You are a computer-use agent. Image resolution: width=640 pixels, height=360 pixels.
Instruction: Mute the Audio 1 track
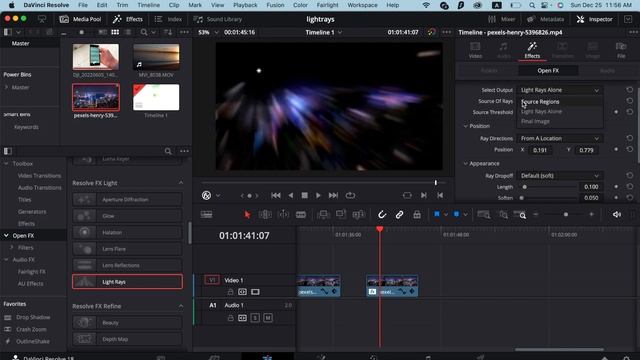click(268, 318)
